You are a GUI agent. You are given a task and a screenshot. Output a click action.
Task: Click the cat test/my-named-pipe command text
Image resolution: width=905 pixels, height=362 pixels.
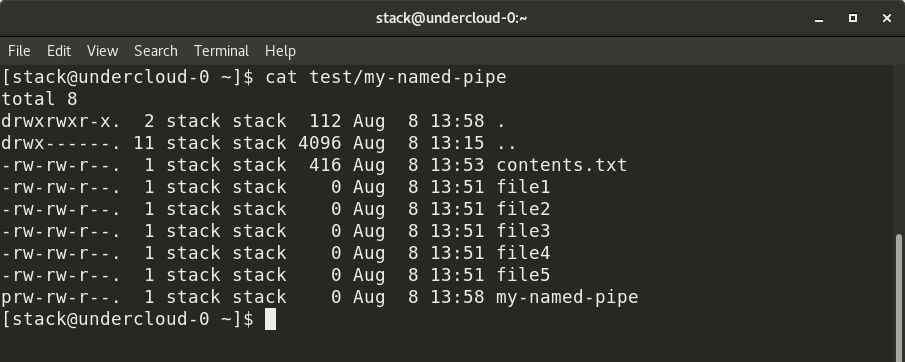(x=386, y=77)
